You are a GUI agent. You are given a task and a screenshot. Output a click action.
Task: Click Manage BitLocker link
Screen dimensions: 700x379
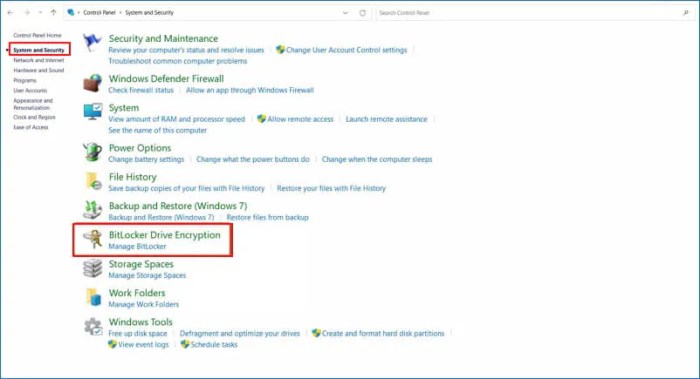(x=137, y=246)
